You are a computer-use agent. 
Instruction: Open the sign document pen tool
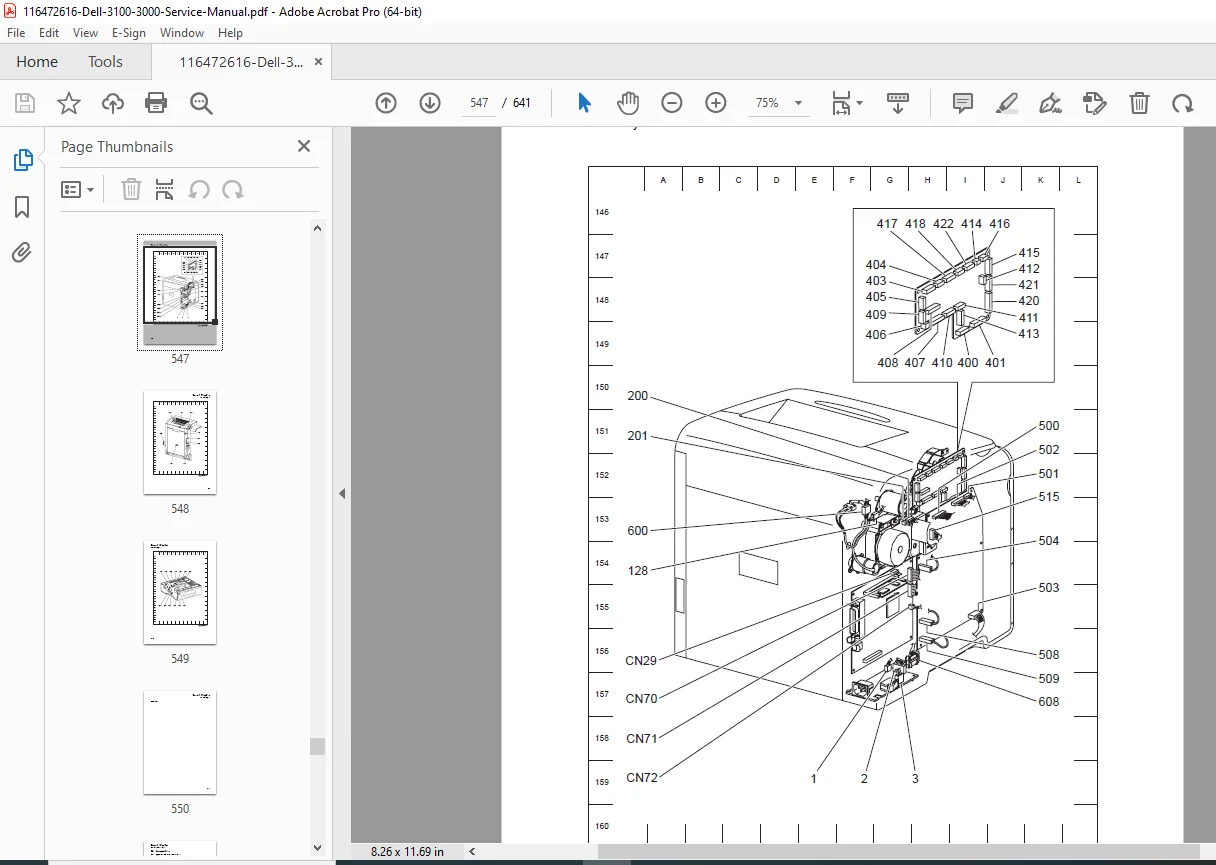click(1050, 103)
